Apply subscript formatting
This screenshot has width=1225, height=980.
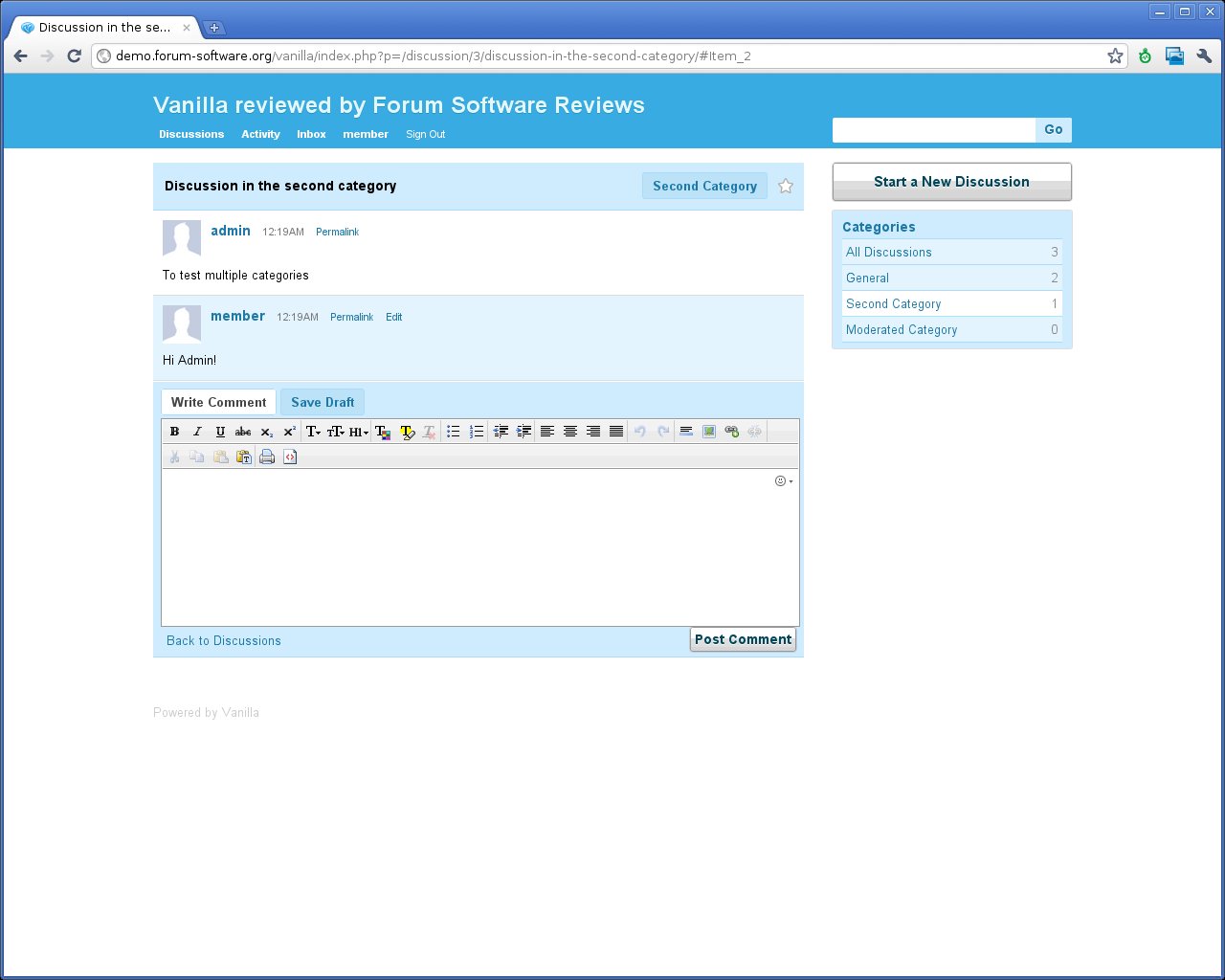point(266,432)
